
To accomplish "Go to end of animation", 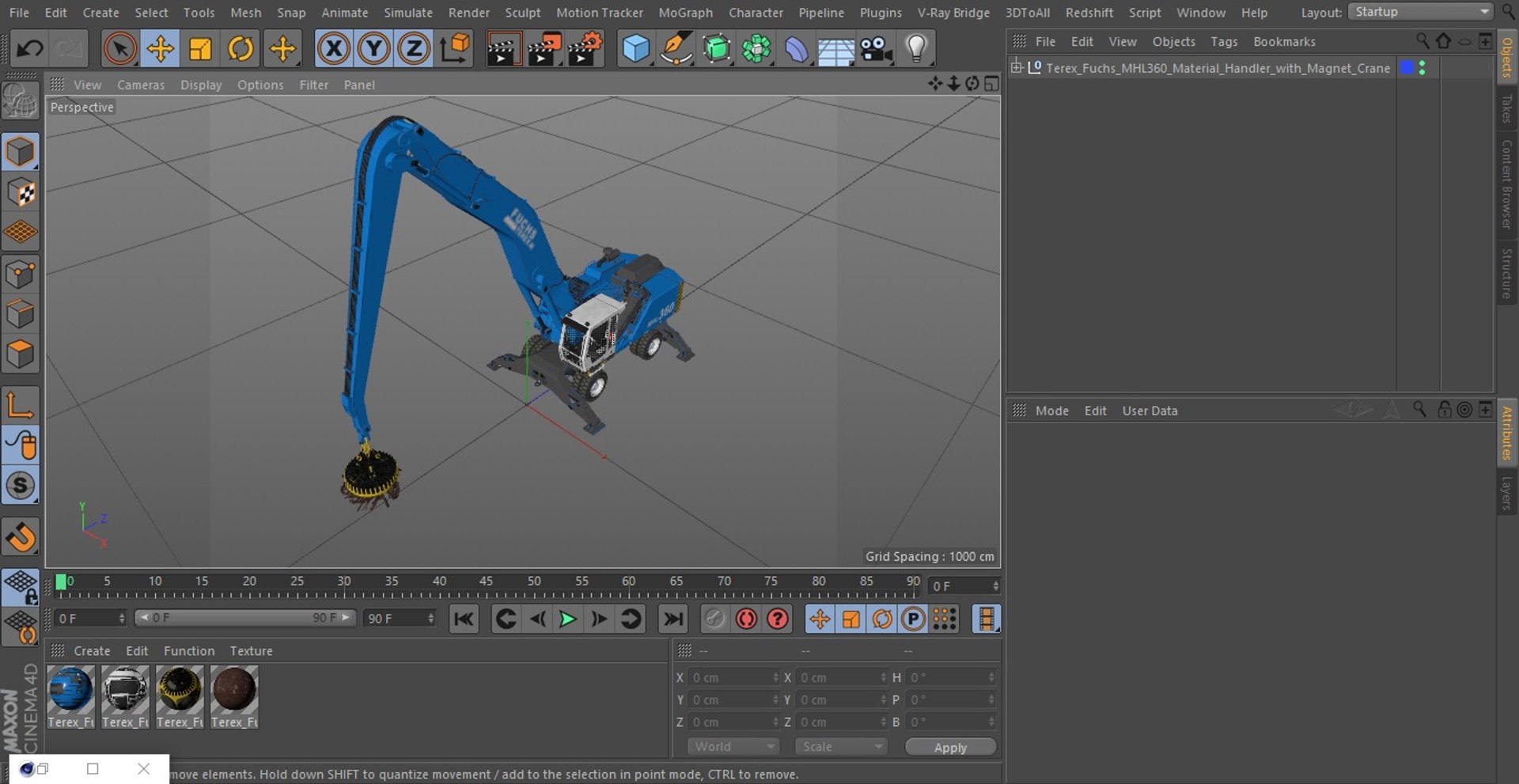I will tap(673, 619).
